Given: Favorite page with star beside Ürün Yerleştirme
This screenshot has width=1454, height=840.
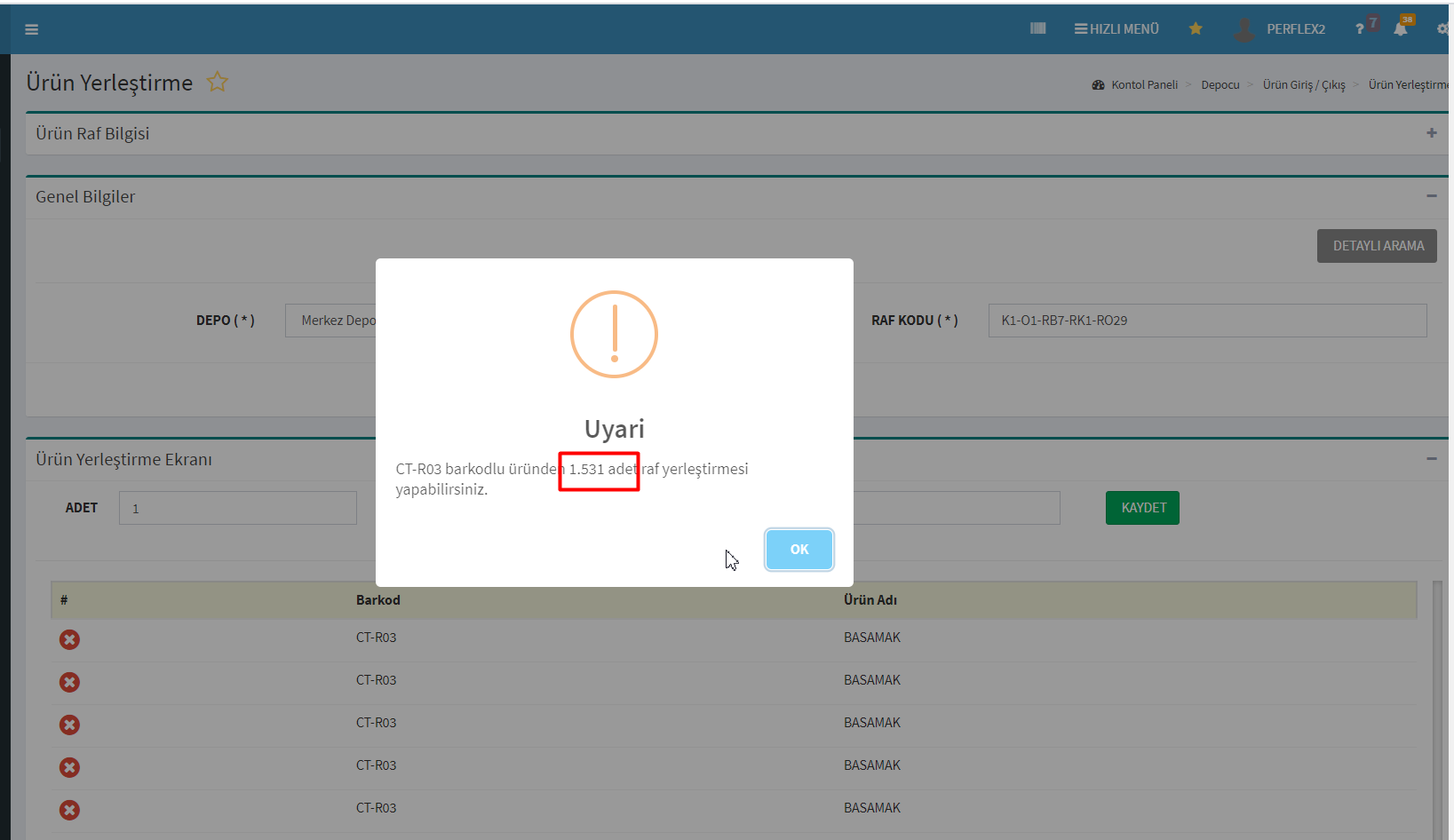Looking at the screenshot, I should click(218, 83).
